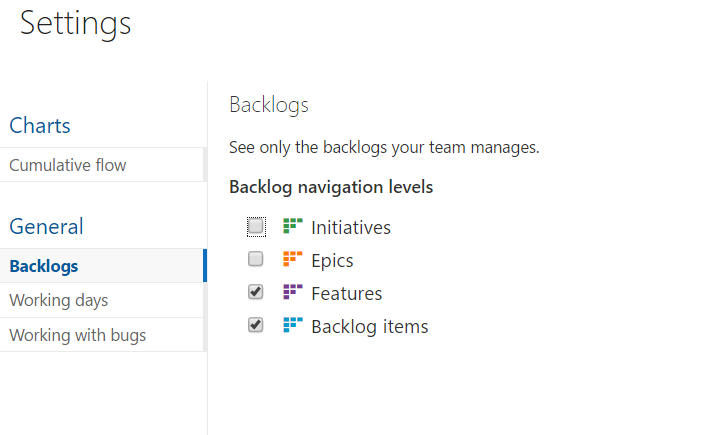Click the Backlog navigation levels heading
Viewport: 704px width, 435px height.
[331, 187]
